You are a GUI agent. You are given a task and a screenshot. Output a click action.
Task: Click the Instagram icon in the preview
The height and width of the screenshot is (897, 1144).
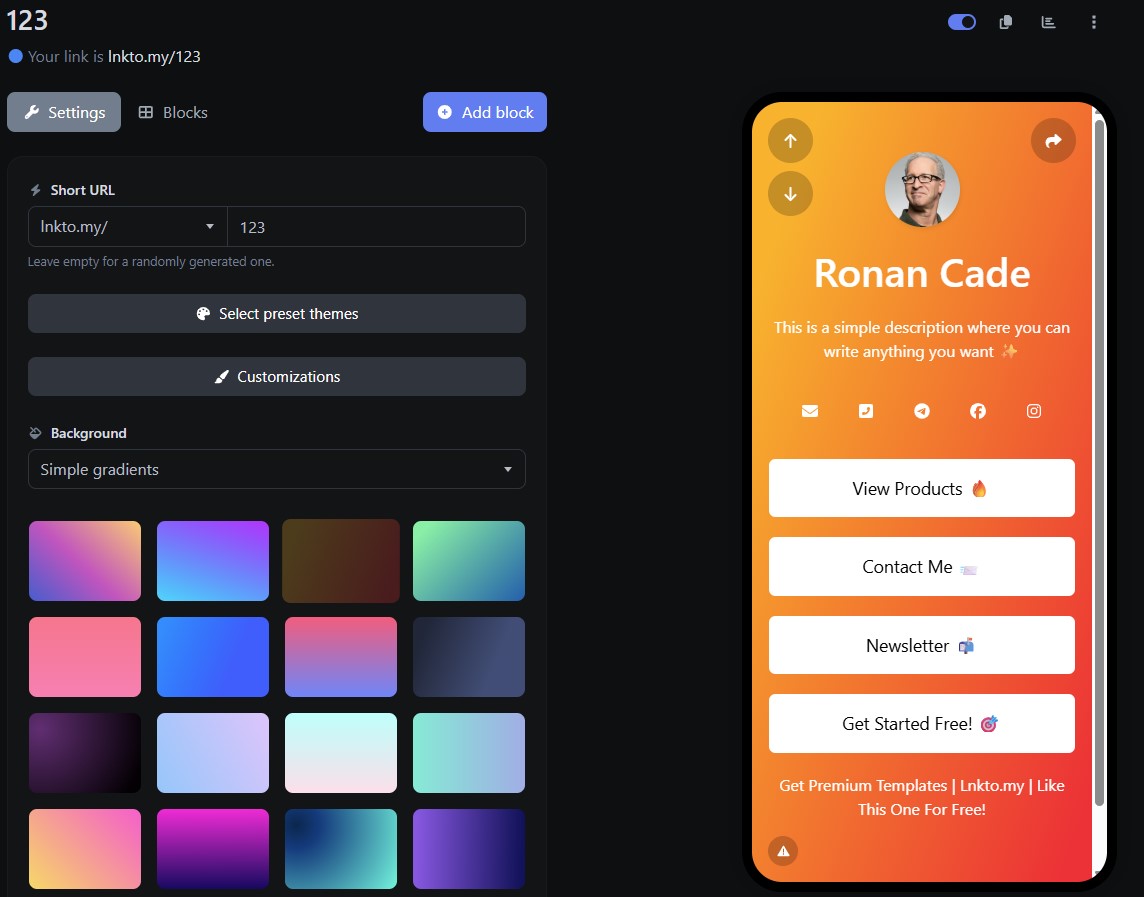1033,410
